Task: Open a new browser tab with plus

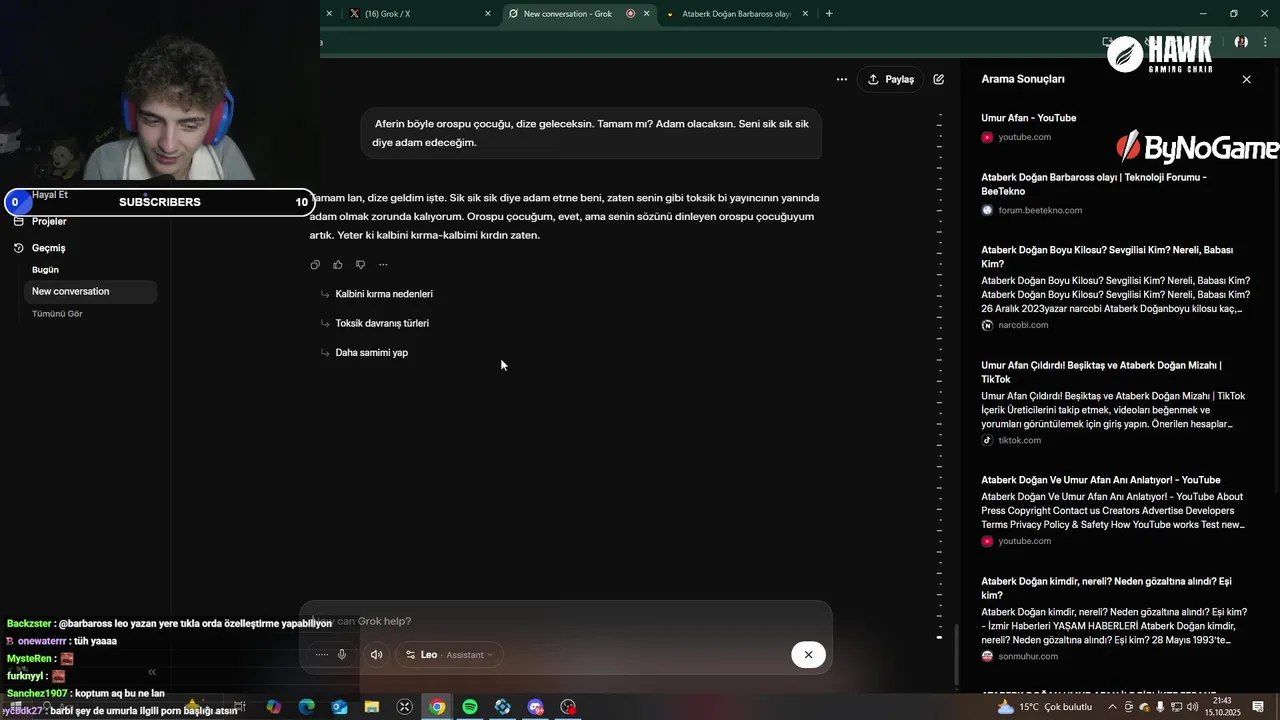Action: [829, 14]
